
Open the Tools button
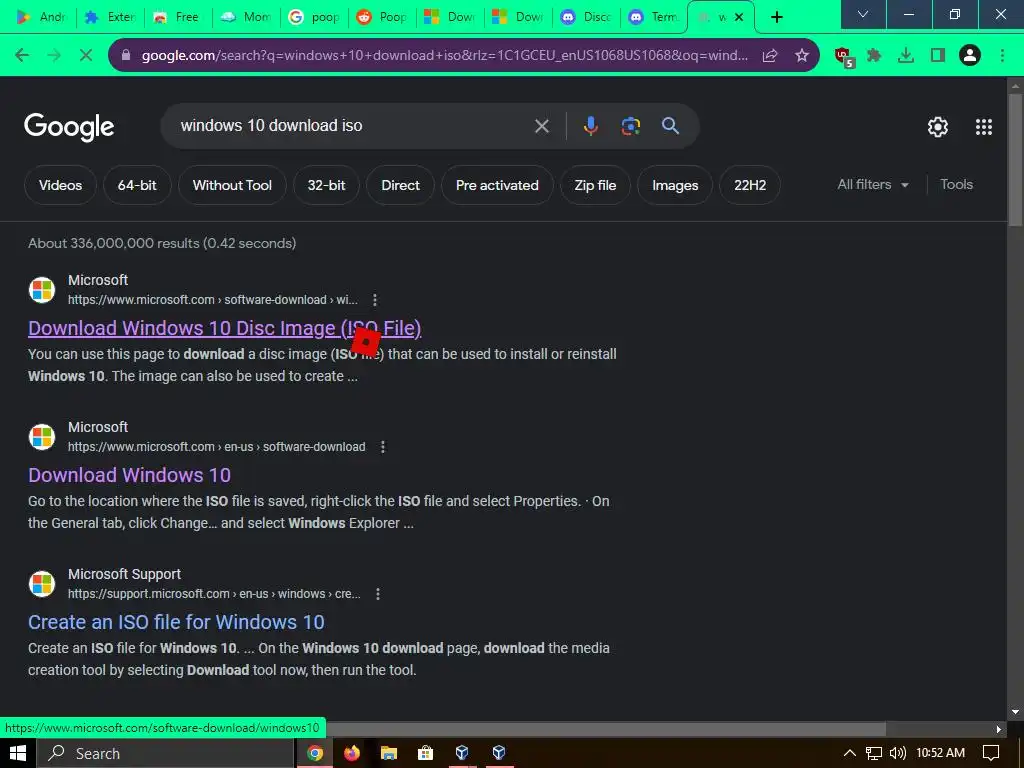point(956,185)
